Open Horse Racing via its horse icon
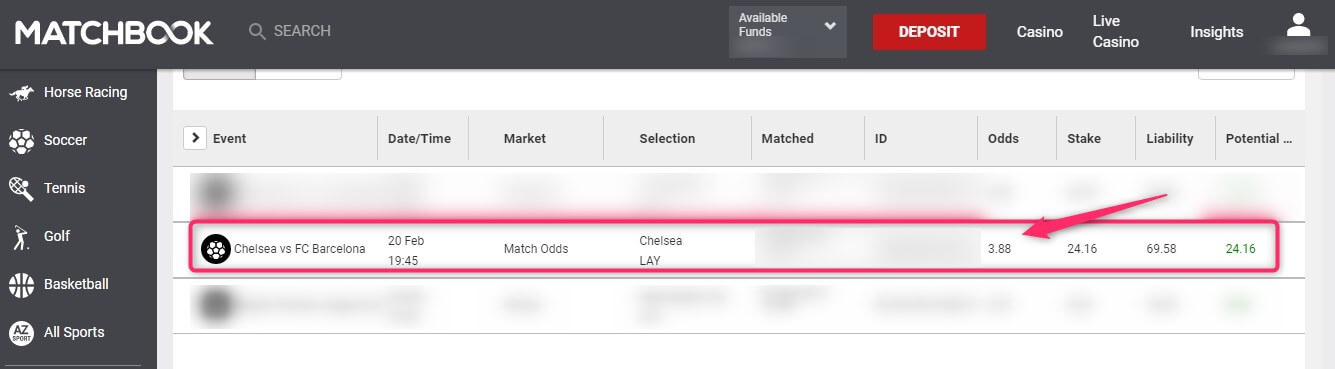 (21, 92)
